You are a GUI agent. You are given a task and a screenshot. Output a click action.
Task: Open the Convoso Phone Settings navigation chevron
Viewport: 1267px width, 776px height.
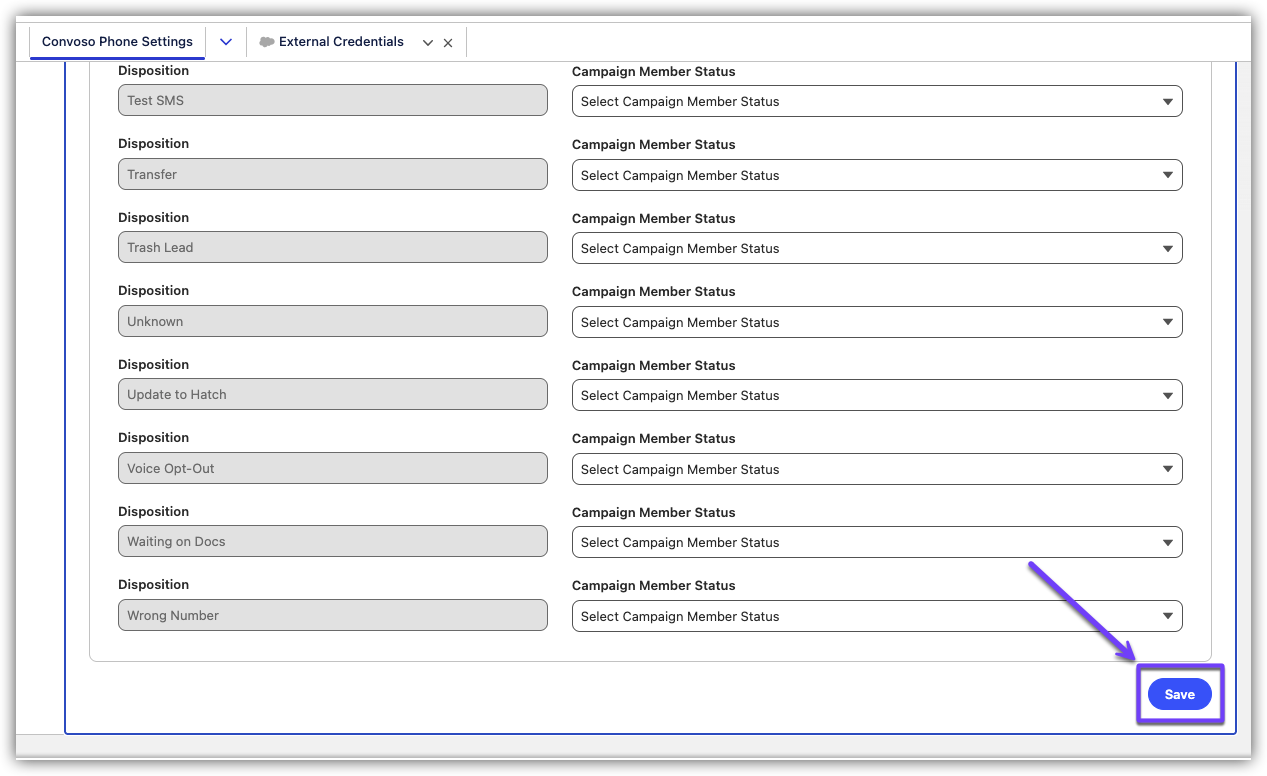(x=226, y=42)
